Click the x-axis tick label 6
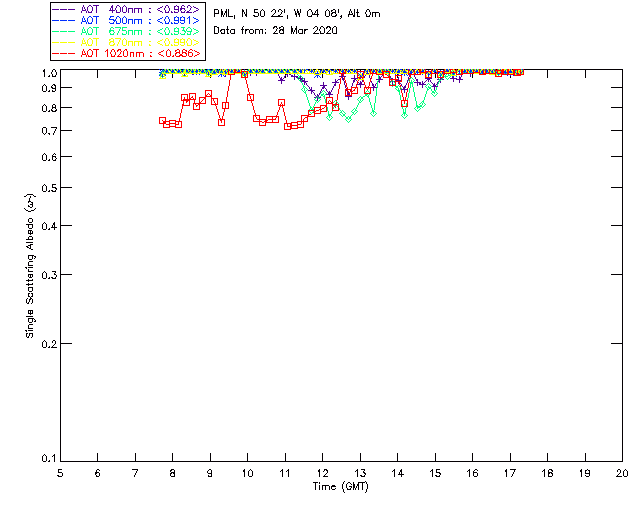 click(98, 473)
